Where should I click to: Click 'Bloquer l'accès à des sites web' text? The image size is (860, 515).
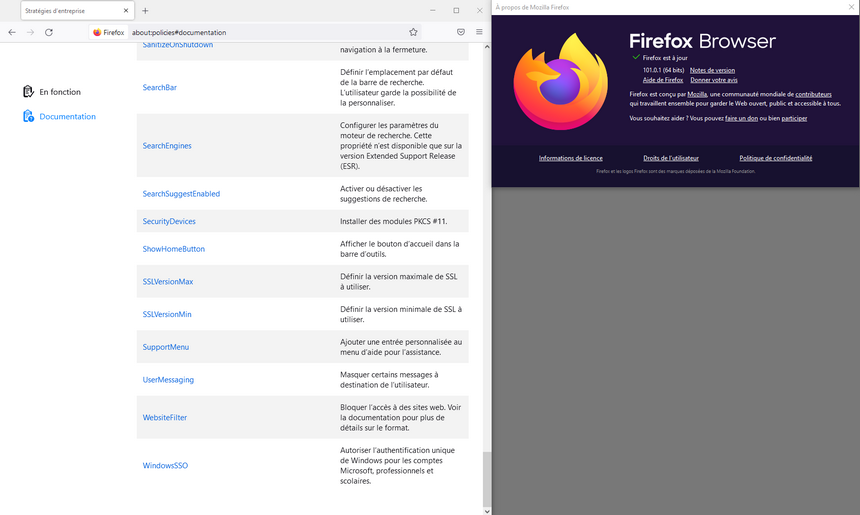pos(400,417)
